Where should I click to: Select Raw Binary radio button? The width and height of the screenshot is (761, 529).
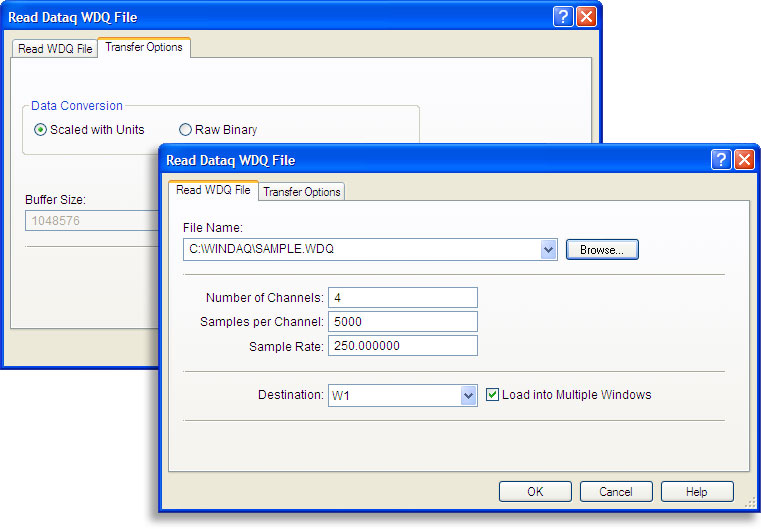point(185,130)
